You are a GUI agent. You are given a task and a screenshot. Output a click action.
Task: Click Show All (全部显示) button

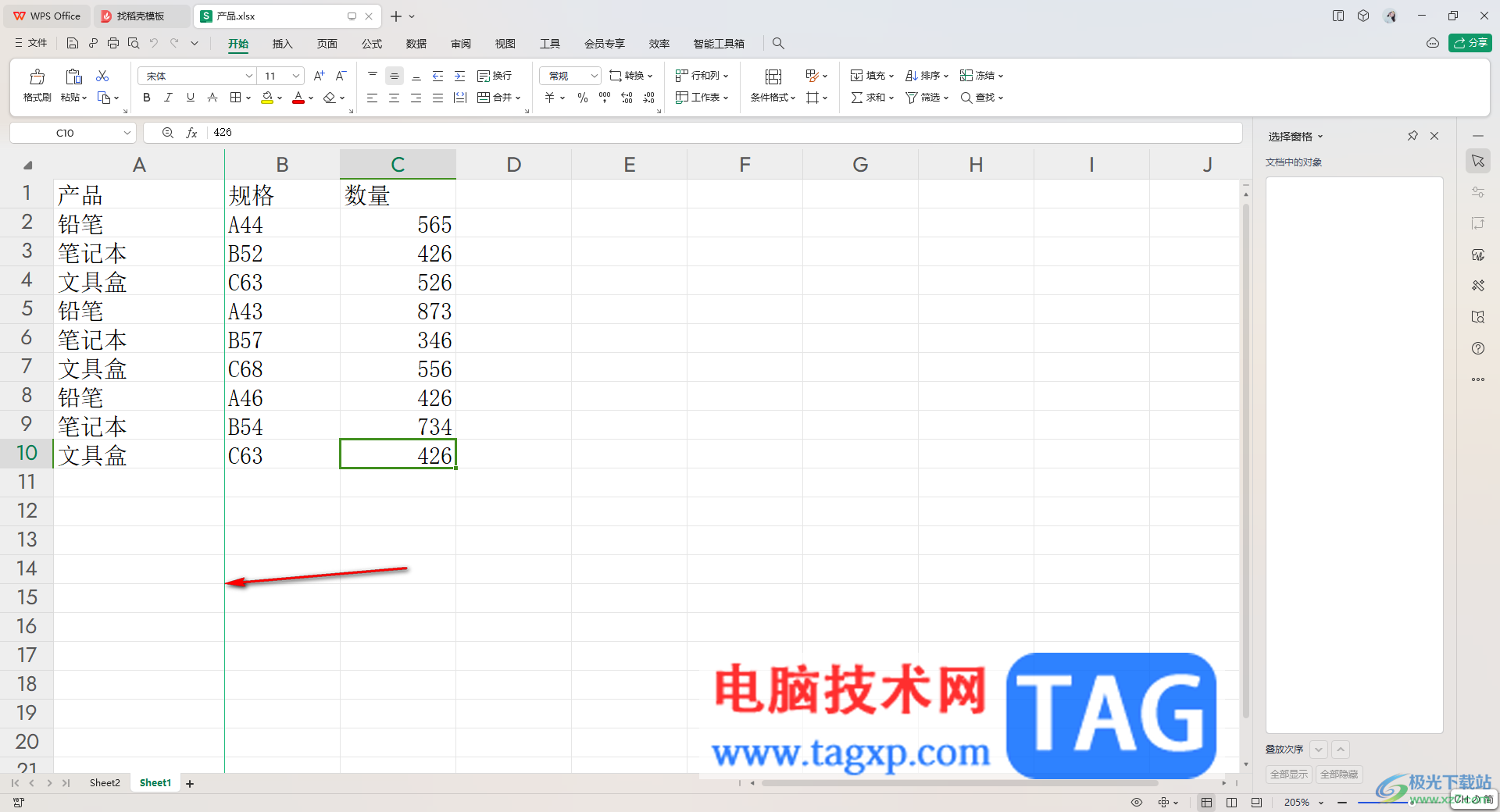[x=1289, y=774]
